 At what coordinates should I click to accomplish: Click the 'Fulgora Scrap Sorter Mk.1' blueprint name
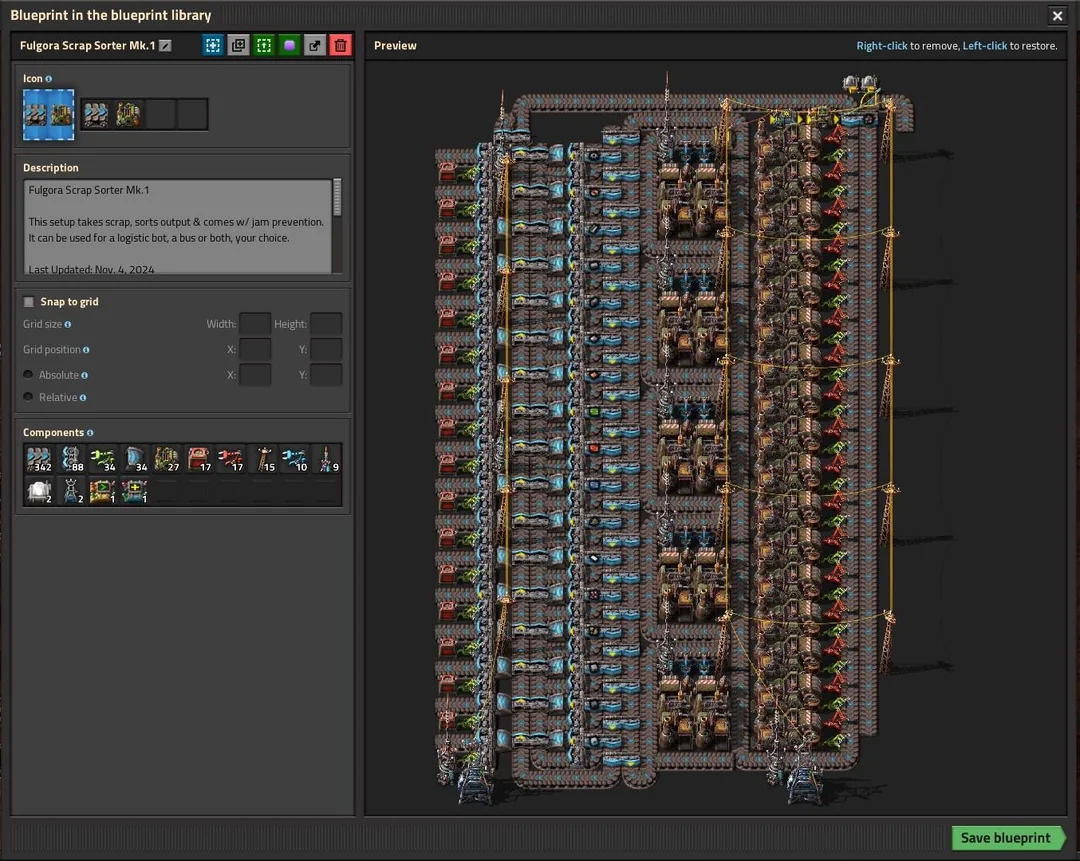pyautogui.click(x=87, y=45)
